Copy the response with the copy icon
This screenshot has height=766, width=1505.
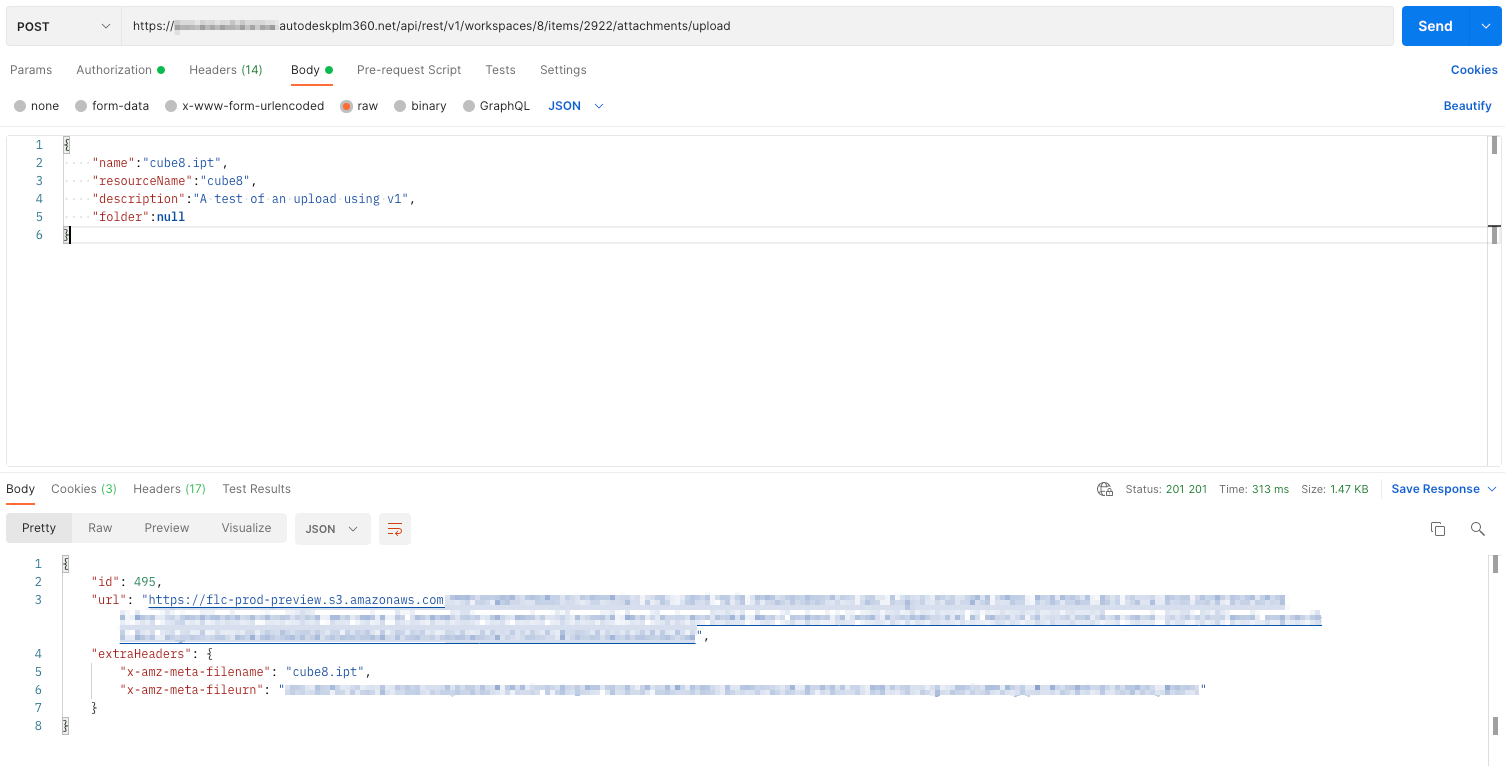[1438, 529]
